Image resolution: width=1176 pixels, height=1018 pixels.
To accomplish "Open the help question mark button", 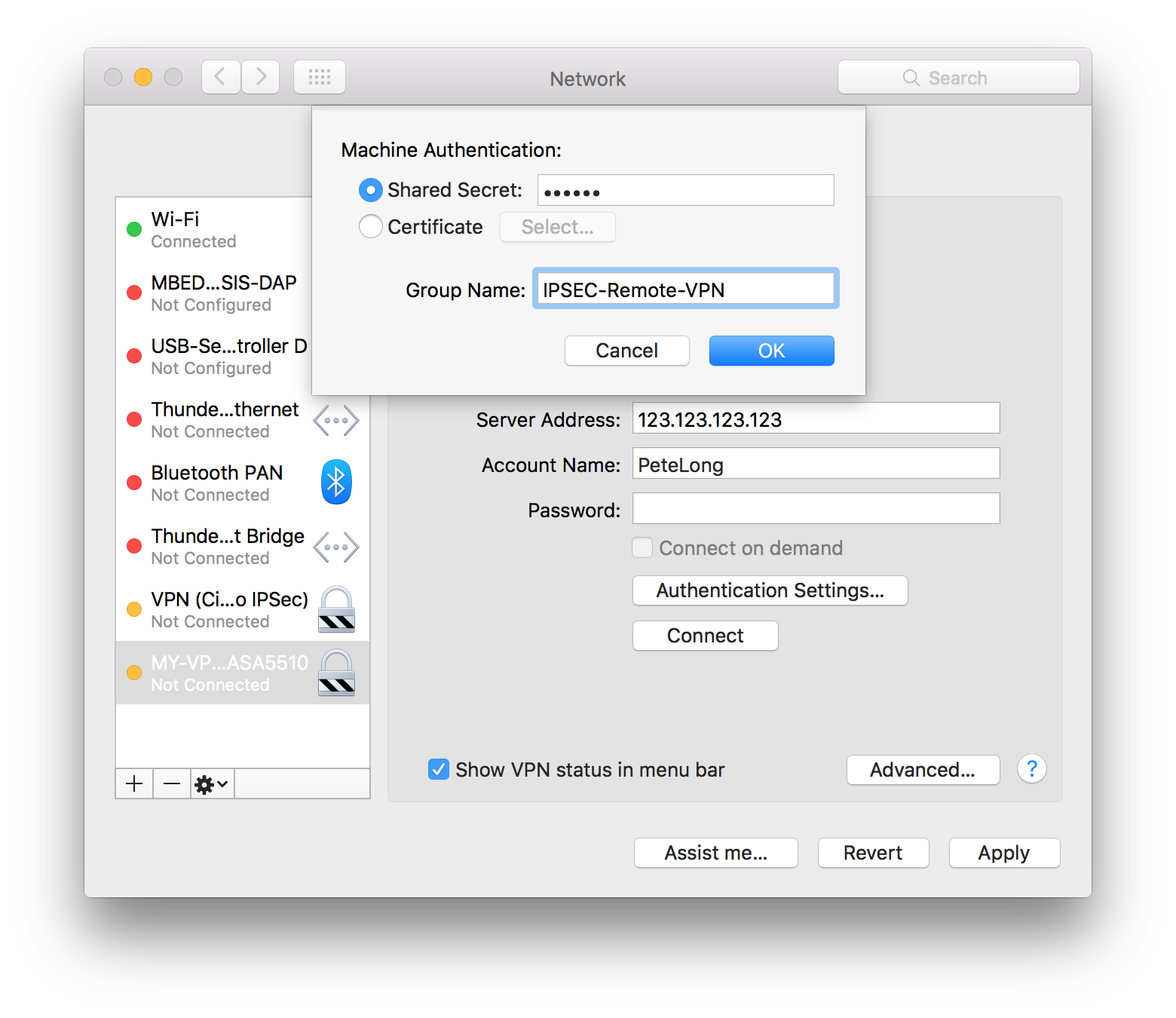I will coord(1031,769).
